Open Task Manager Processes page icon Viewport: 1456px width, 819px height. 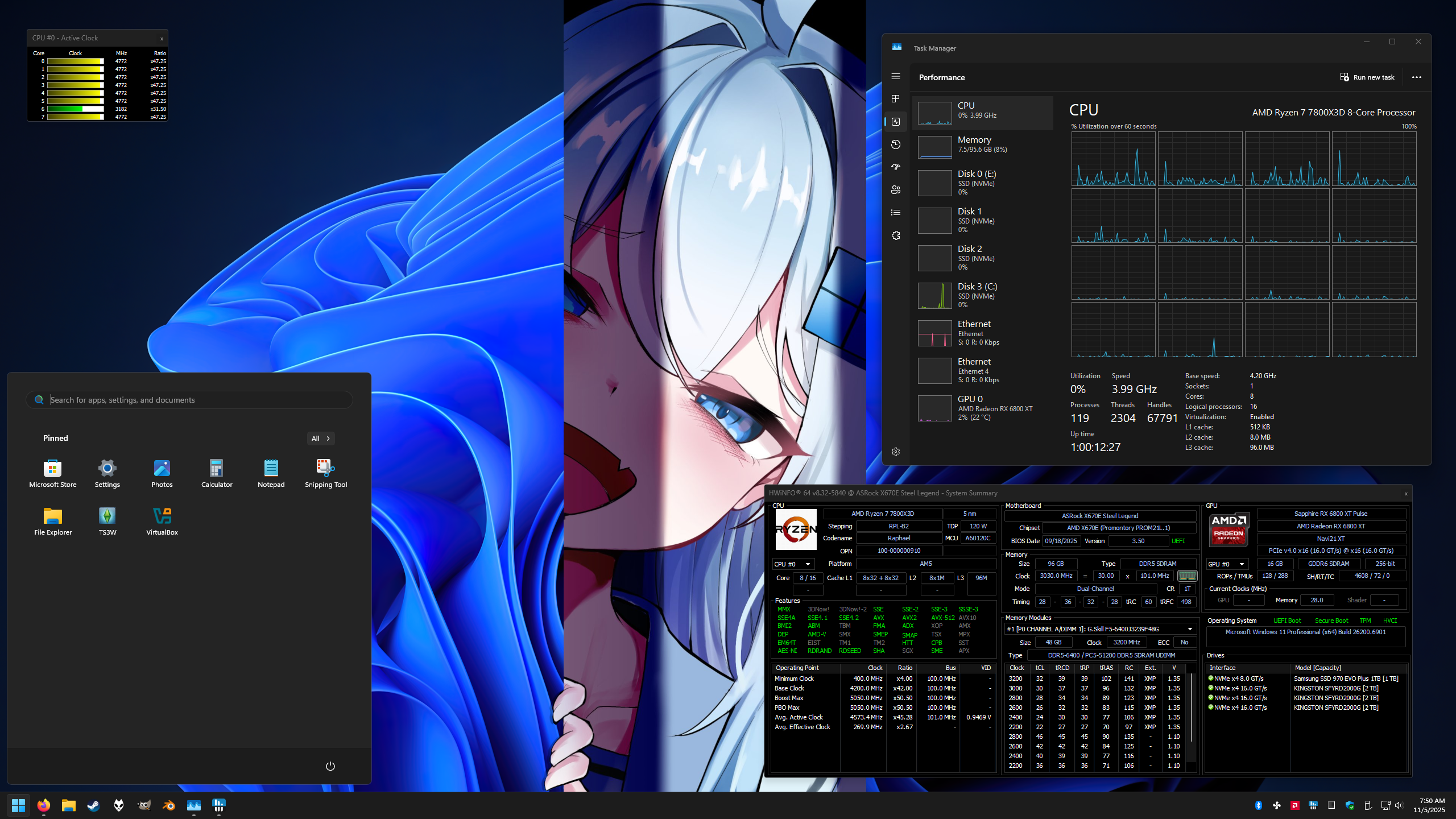coord(896,99)
